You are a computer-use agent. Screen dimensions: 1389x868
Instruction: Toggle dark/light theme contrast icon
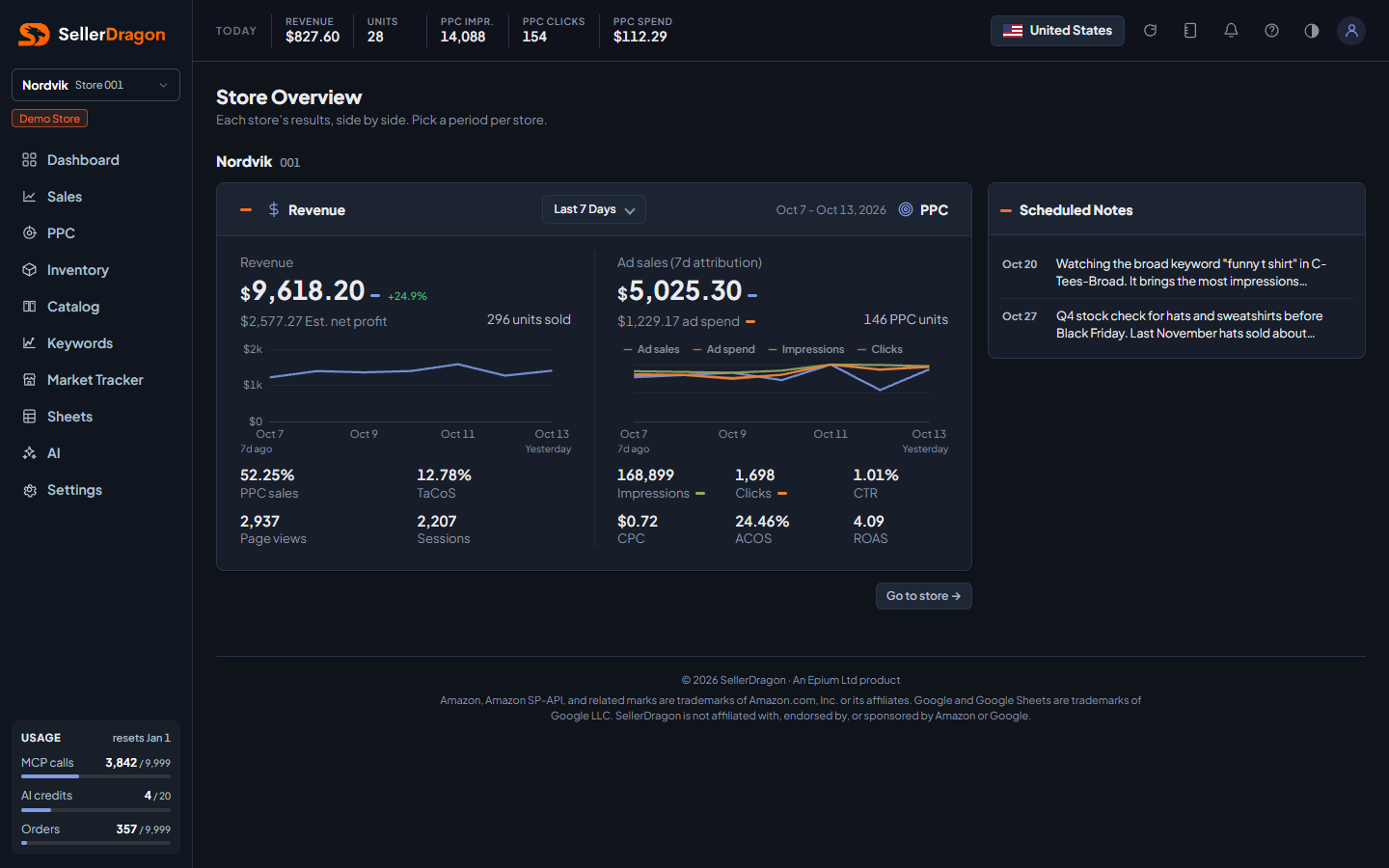pyautogui.click(x=1312, y=31)
